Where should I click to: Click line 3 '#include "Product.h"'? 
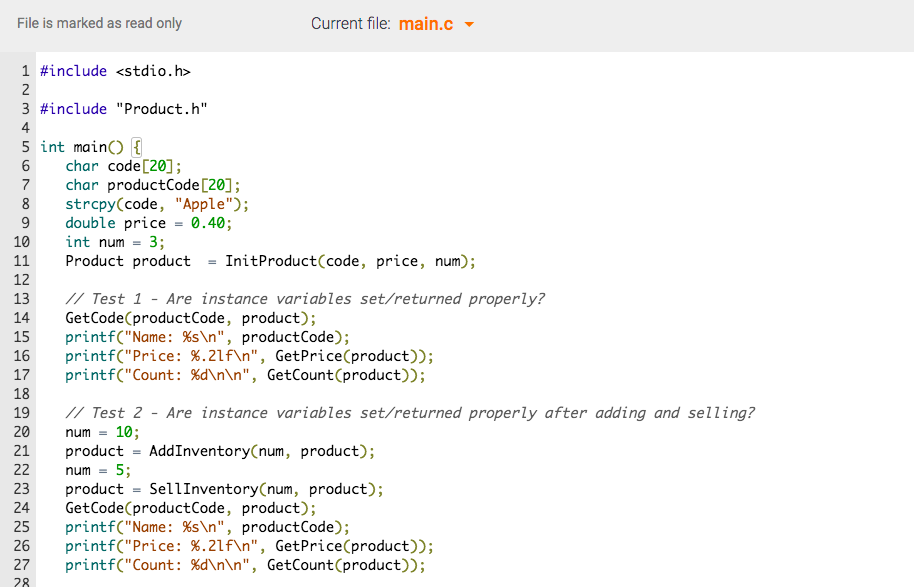point(124,109)
